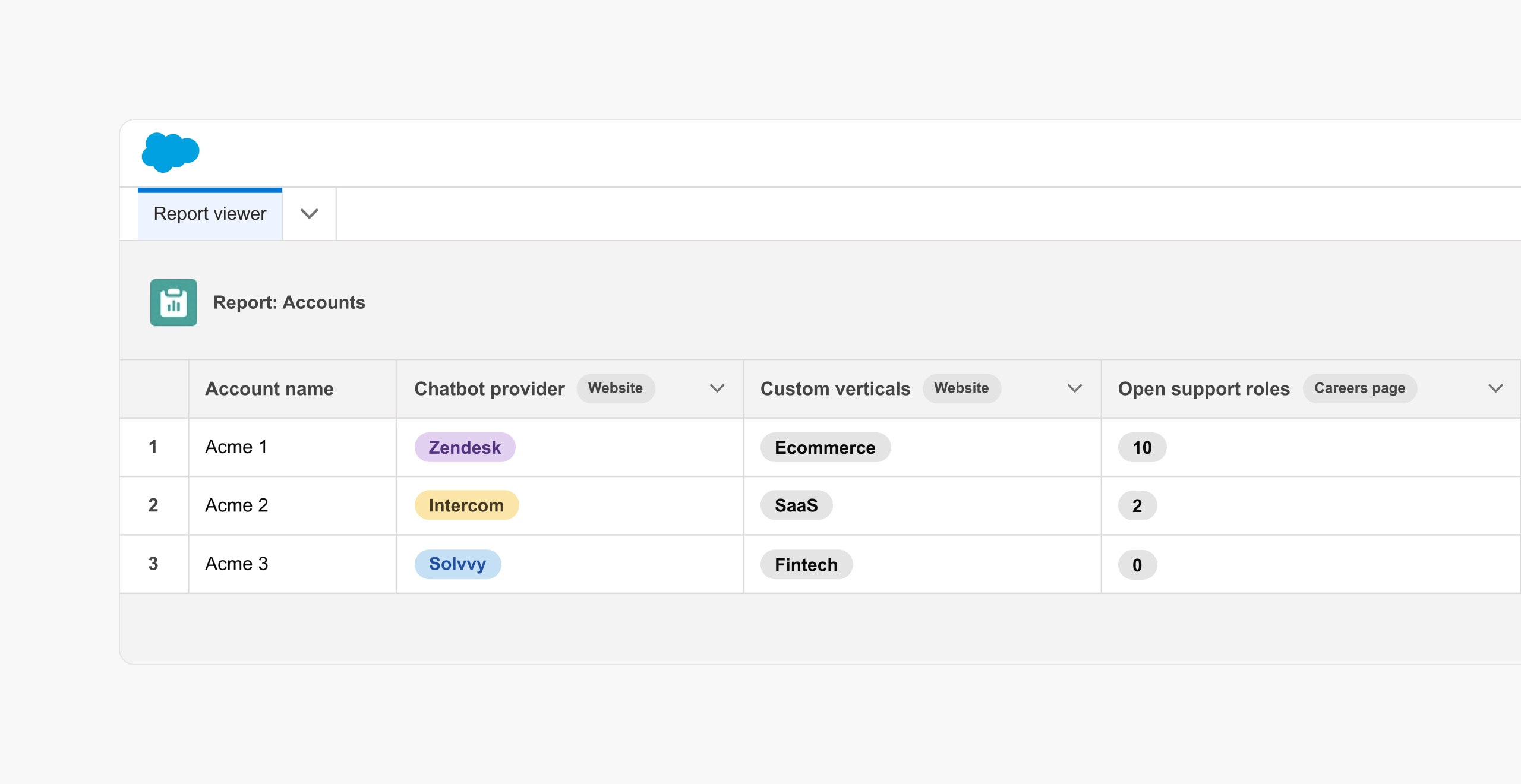Open Chatbot provider column dropdown chevron
The width and height of the screenshot is (1521, 784).
717,388
